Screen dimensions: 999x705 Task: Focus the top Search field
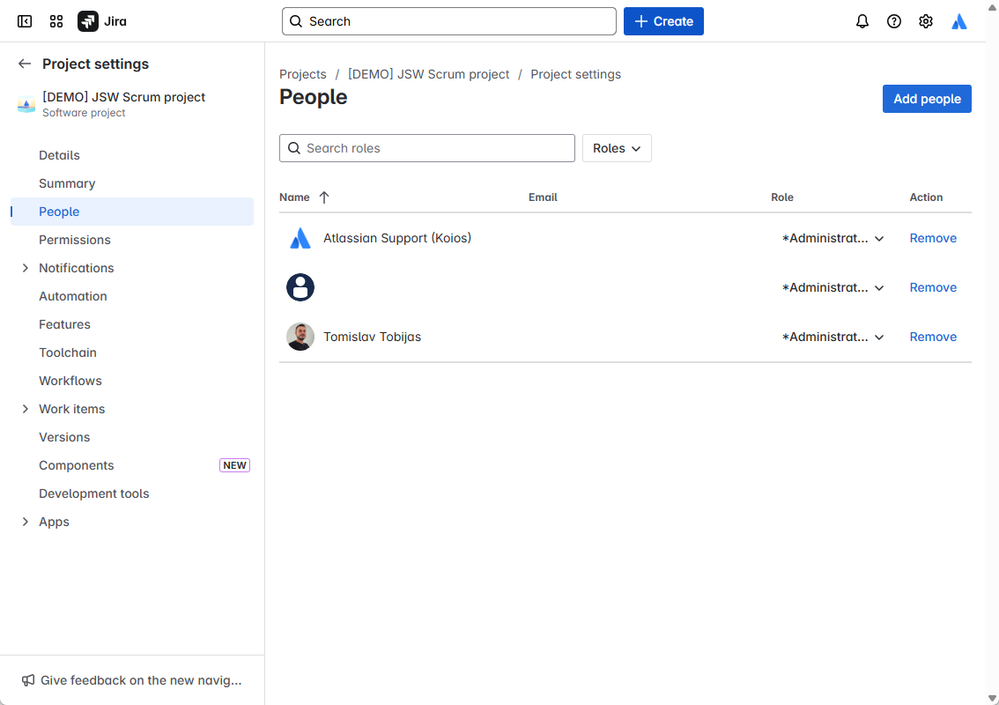point(449,22)
